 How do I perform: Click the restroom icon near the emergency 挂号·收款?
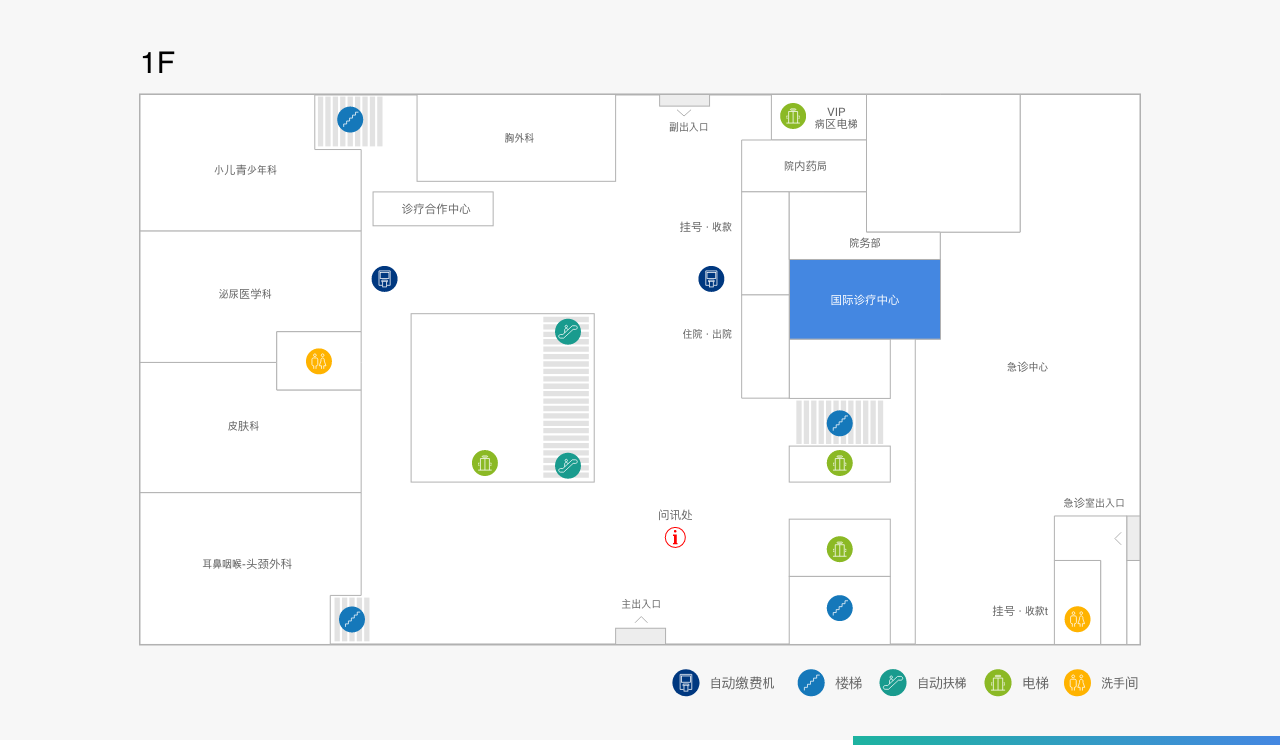pos(1077,619)
